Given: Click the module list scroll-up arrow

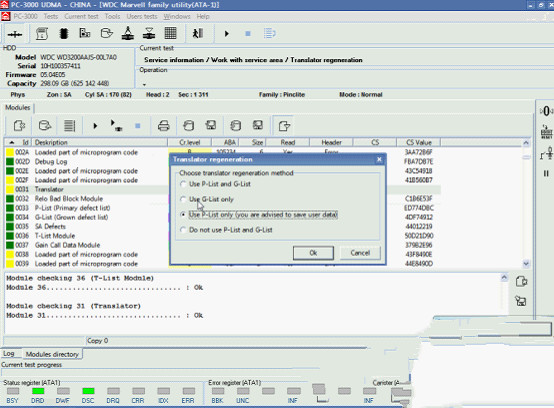Looking at the screenshot, I should [526, 143].
